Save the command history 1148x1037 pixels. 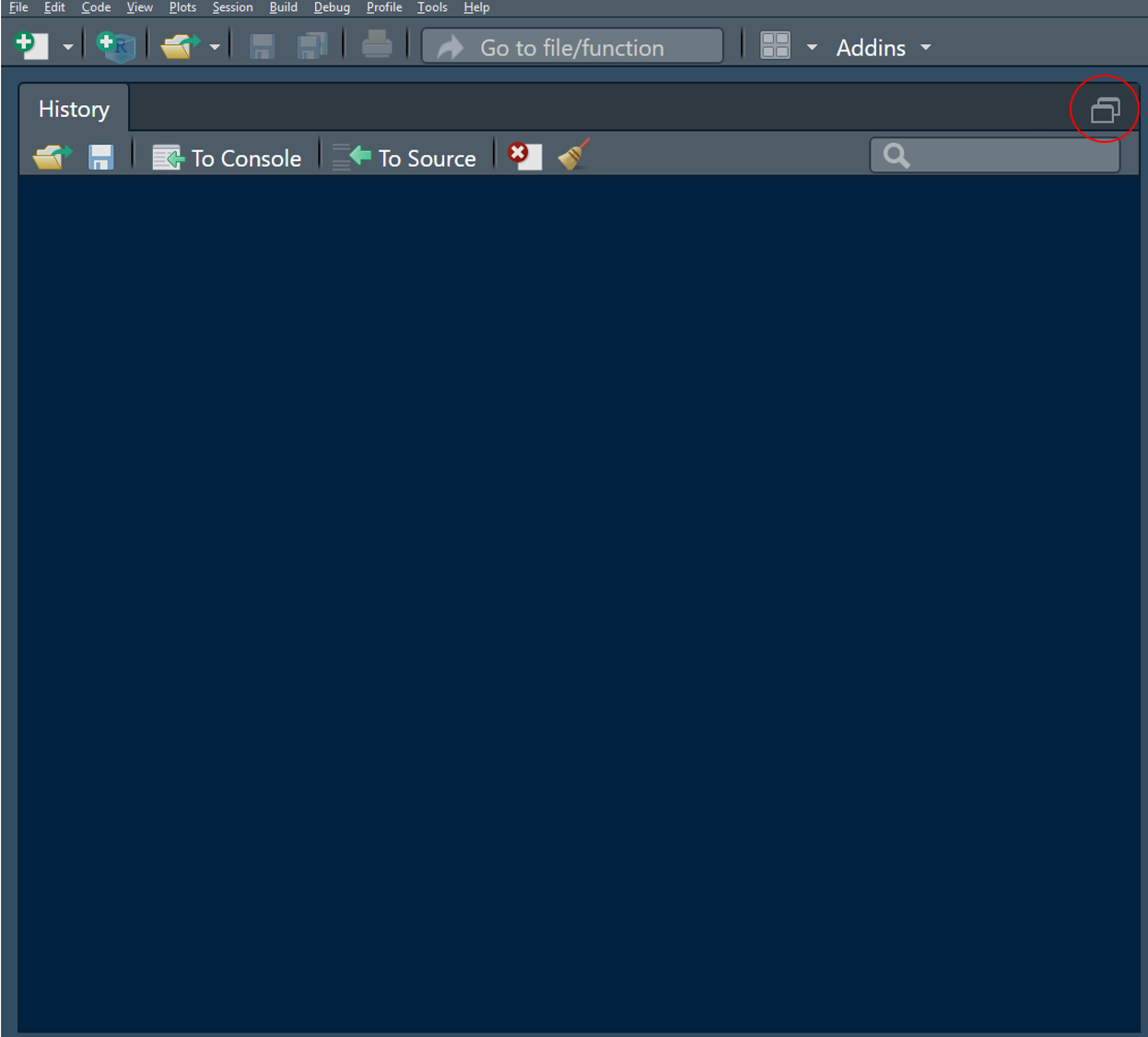tap(101, 156)
